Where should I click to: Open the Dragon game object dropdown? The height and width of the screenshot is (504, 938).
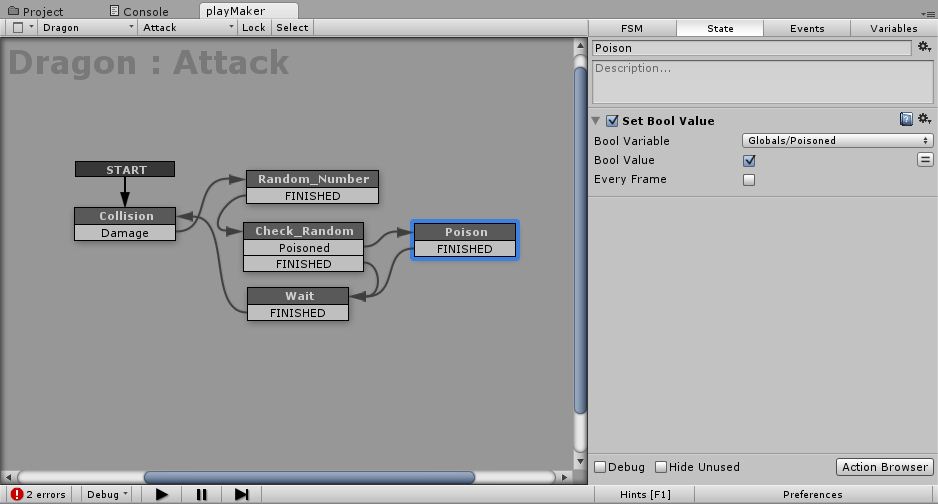(x=87, y=28)
